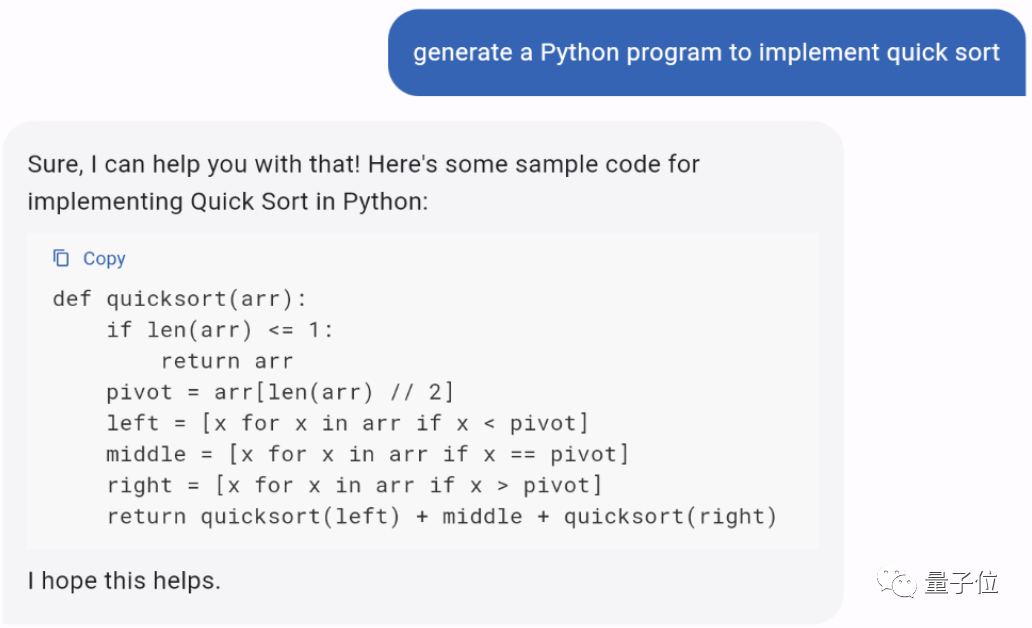Screen dimensions: 1032x628
Task: Click "quicksort(right)" at the end of the code
Action: click(670, 517)
